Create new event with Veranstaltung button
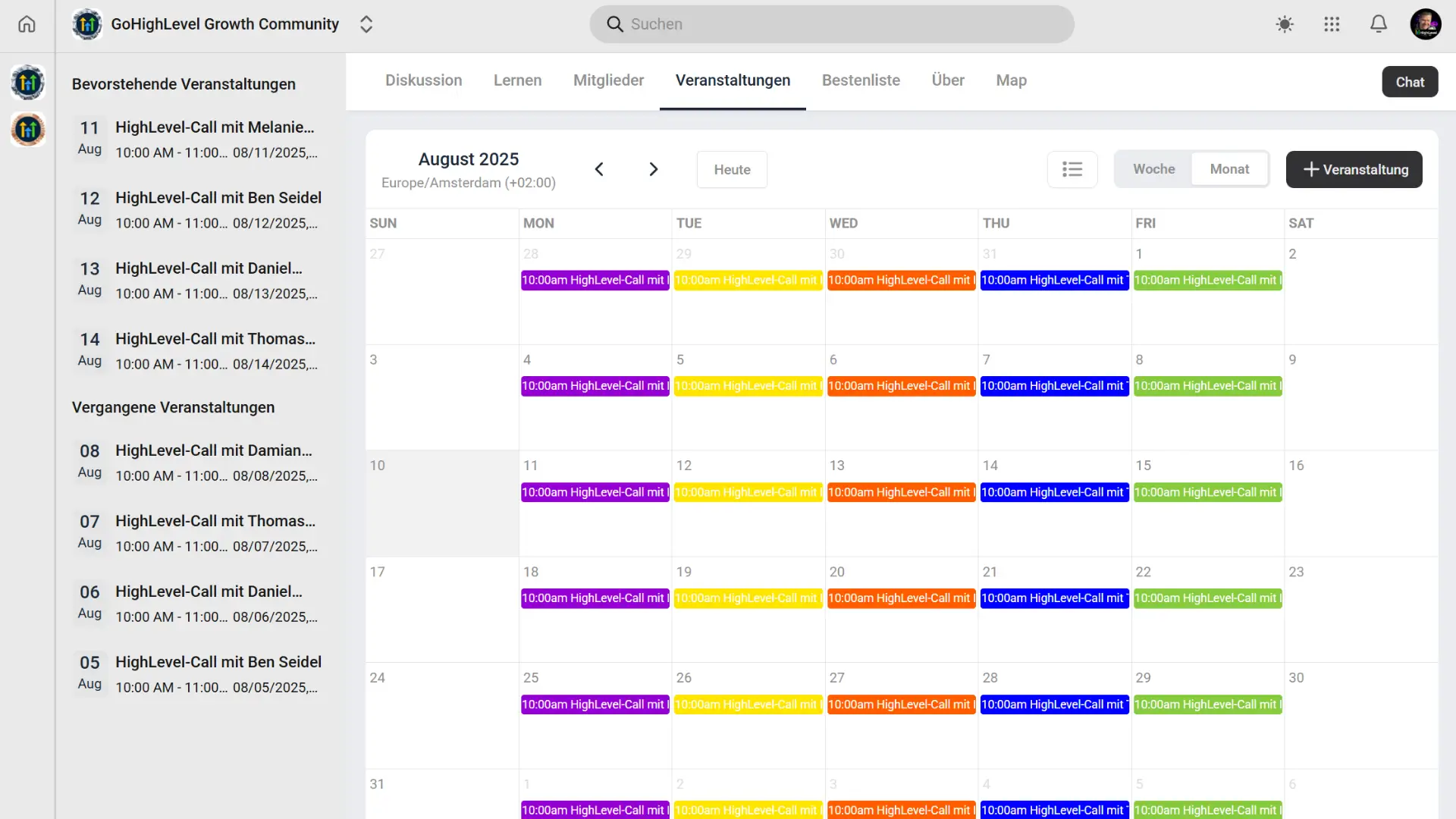Screen dimensions: 1456x819 pos(1354,169)
